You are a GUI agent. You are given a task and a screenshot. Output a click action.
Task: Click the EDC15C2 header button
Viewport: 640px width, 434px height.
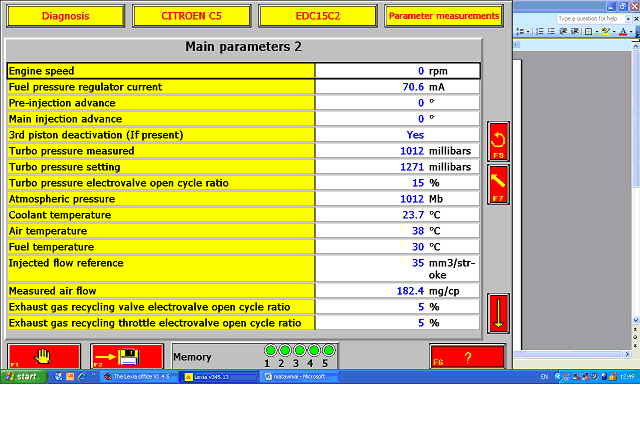tap(318, 16)
